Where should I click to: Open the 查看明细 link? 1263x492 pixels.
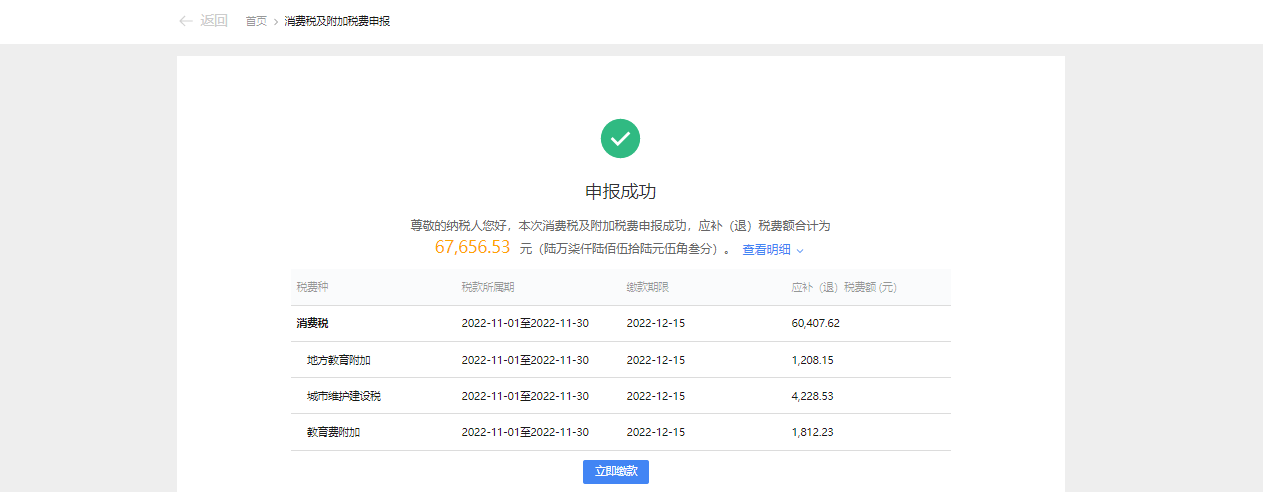(766, 250)
